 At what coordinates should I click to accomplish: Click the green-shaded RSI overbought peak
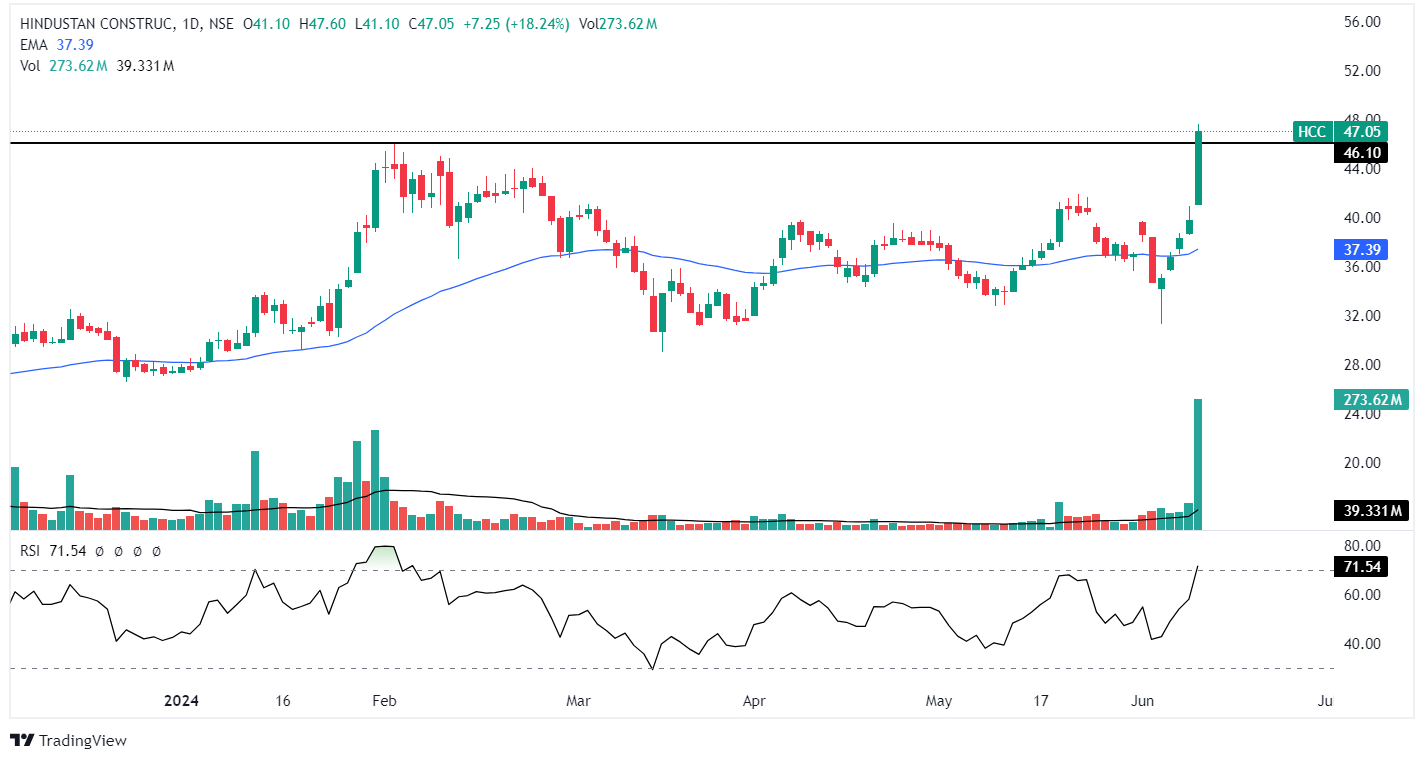click(382, 553)
